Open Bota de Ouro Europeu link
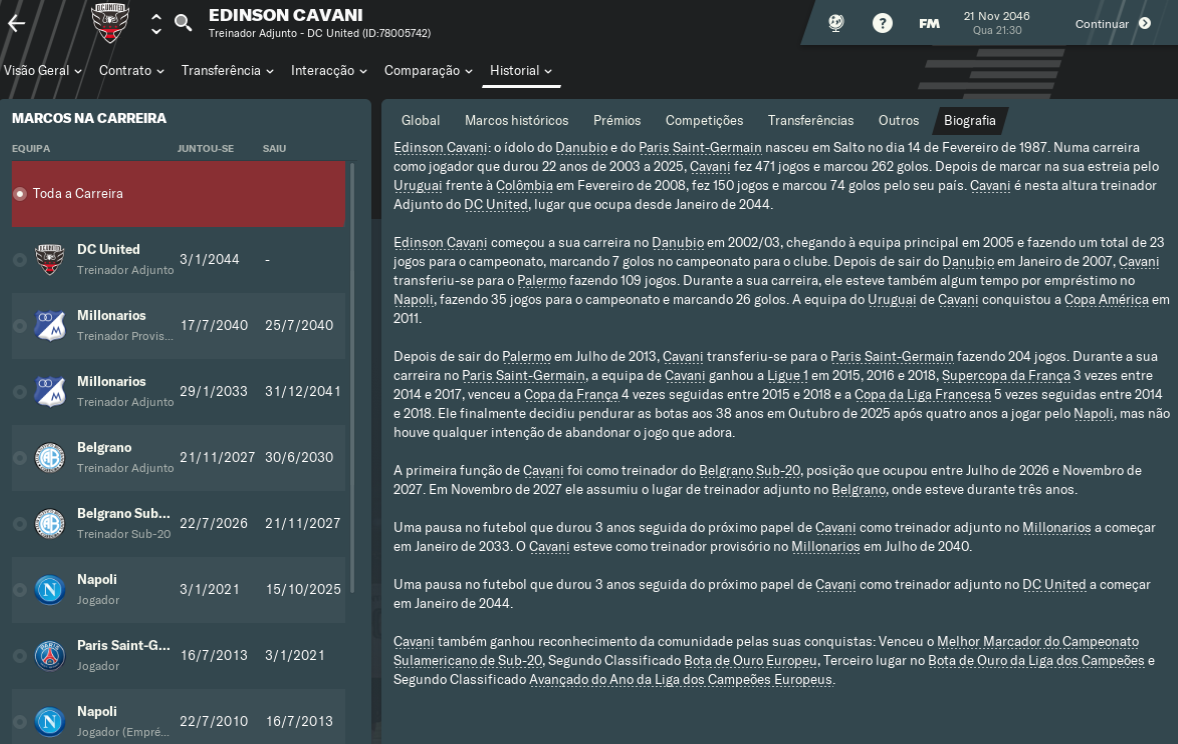The height and width of the screenshot is (744, 1178). [x=750, y=661]
